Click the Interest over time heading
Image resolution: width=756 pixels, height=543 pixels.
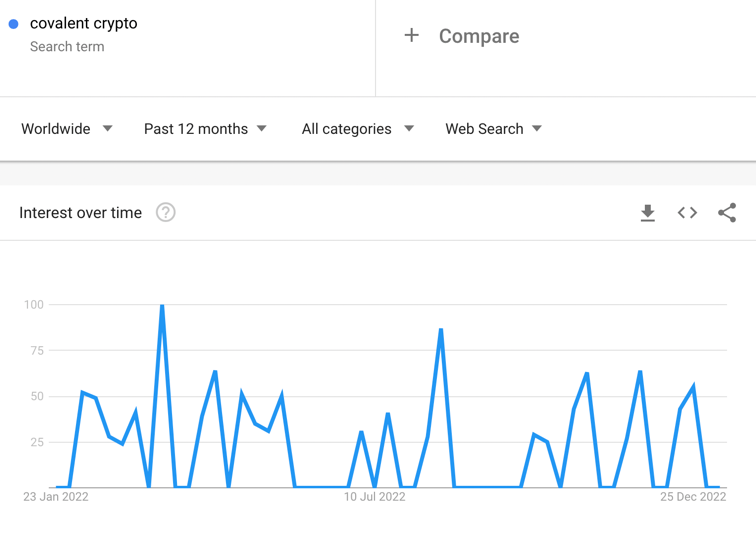(81, 213)
